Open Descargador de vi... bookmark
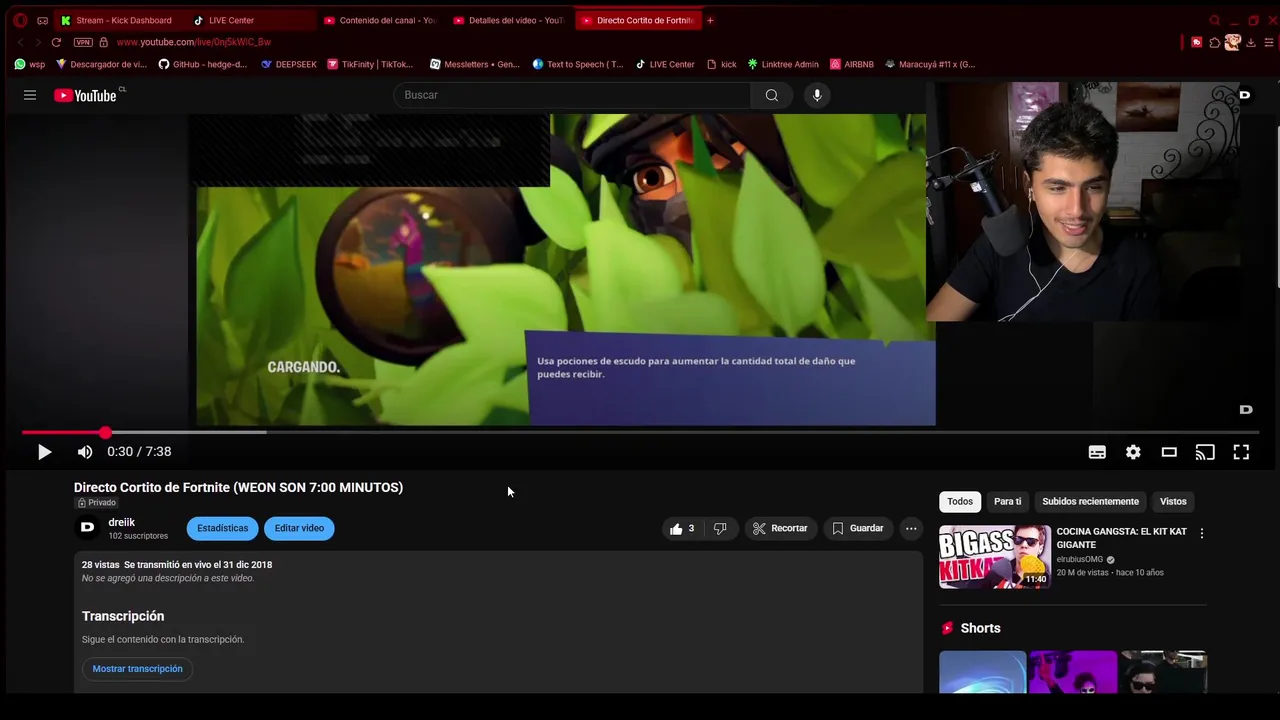This screenshot has width=1280, height=720. [x=102, y=64]
